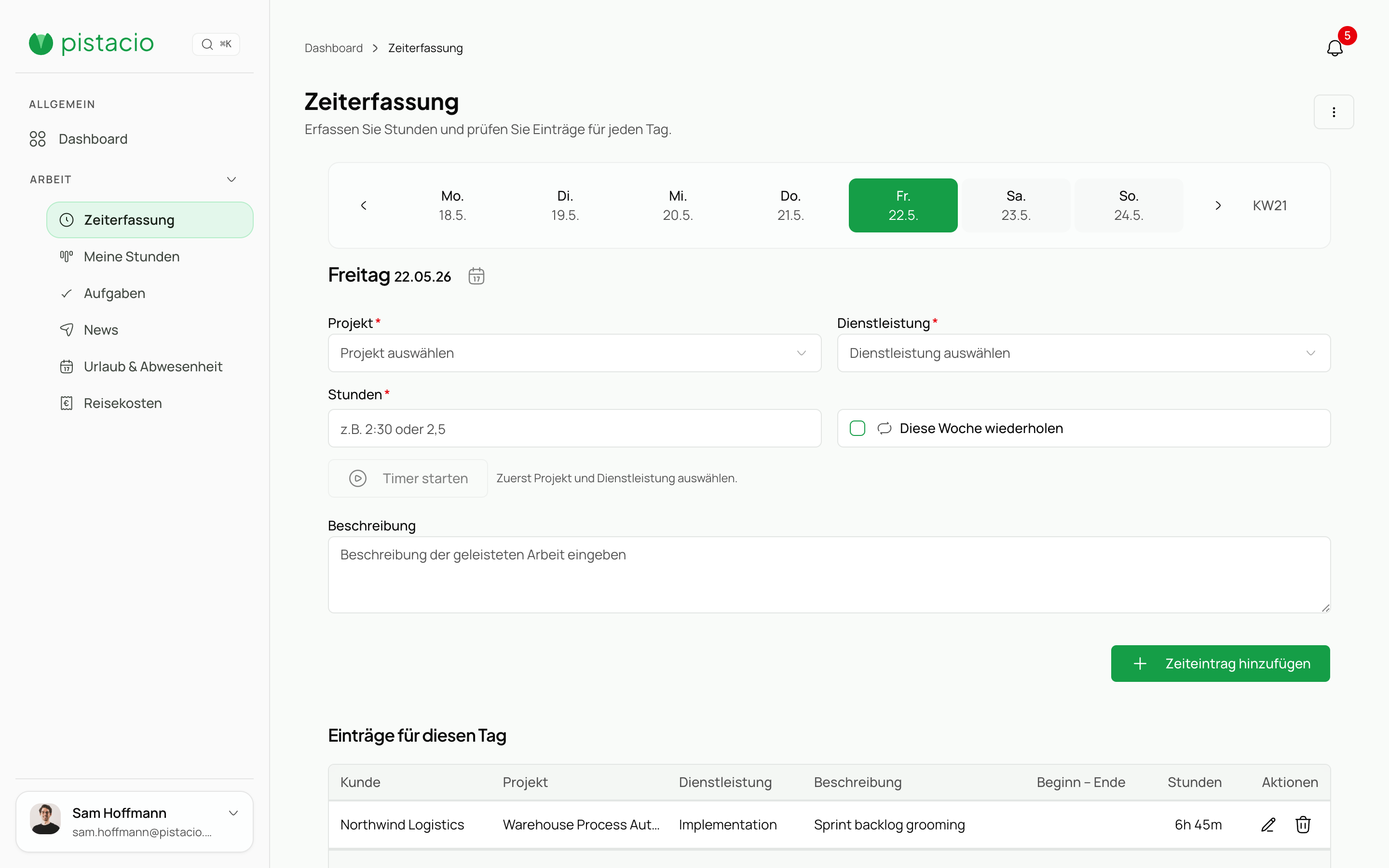Click the Beginn – Ende column header
Screen dimensions: 1389x868
1081,783
